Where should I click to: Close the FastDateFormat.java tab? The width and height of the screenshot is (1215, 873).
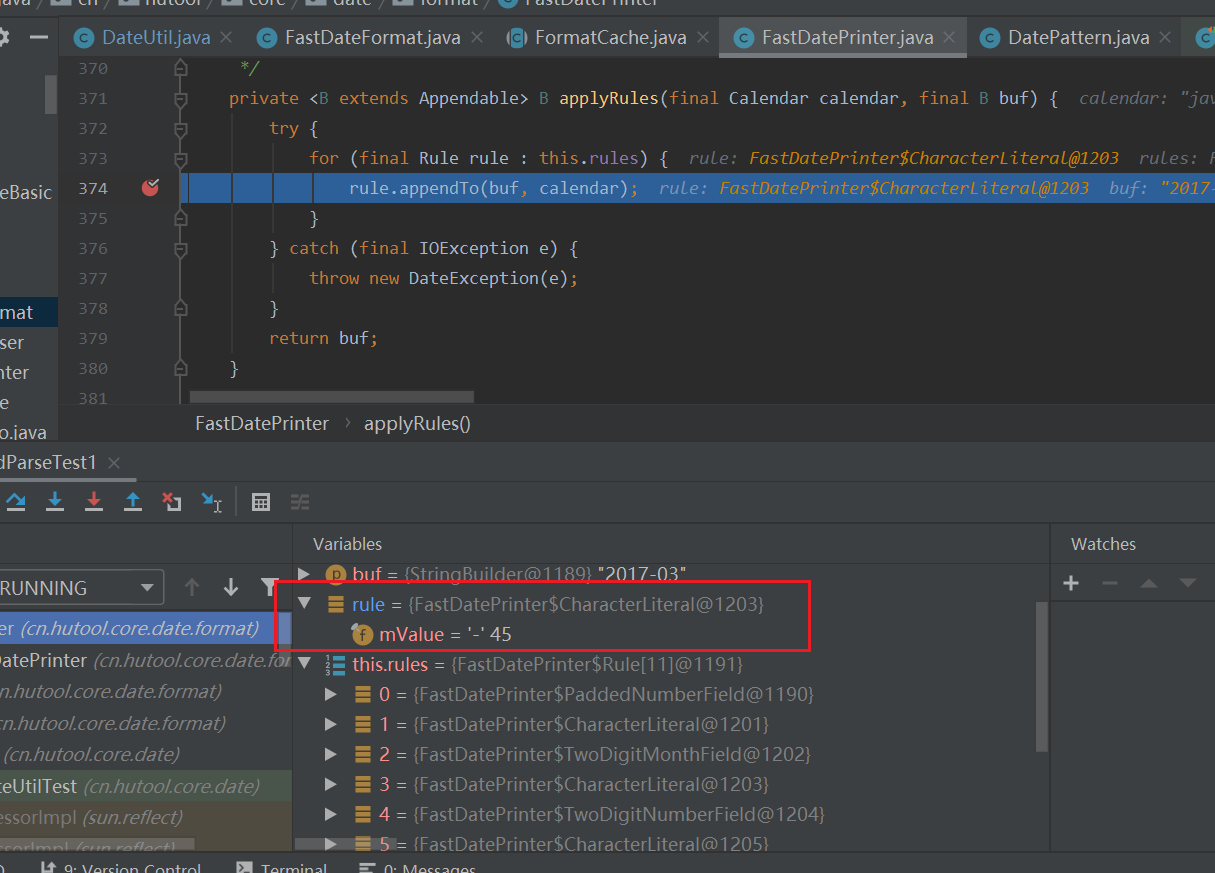(476, 37)
